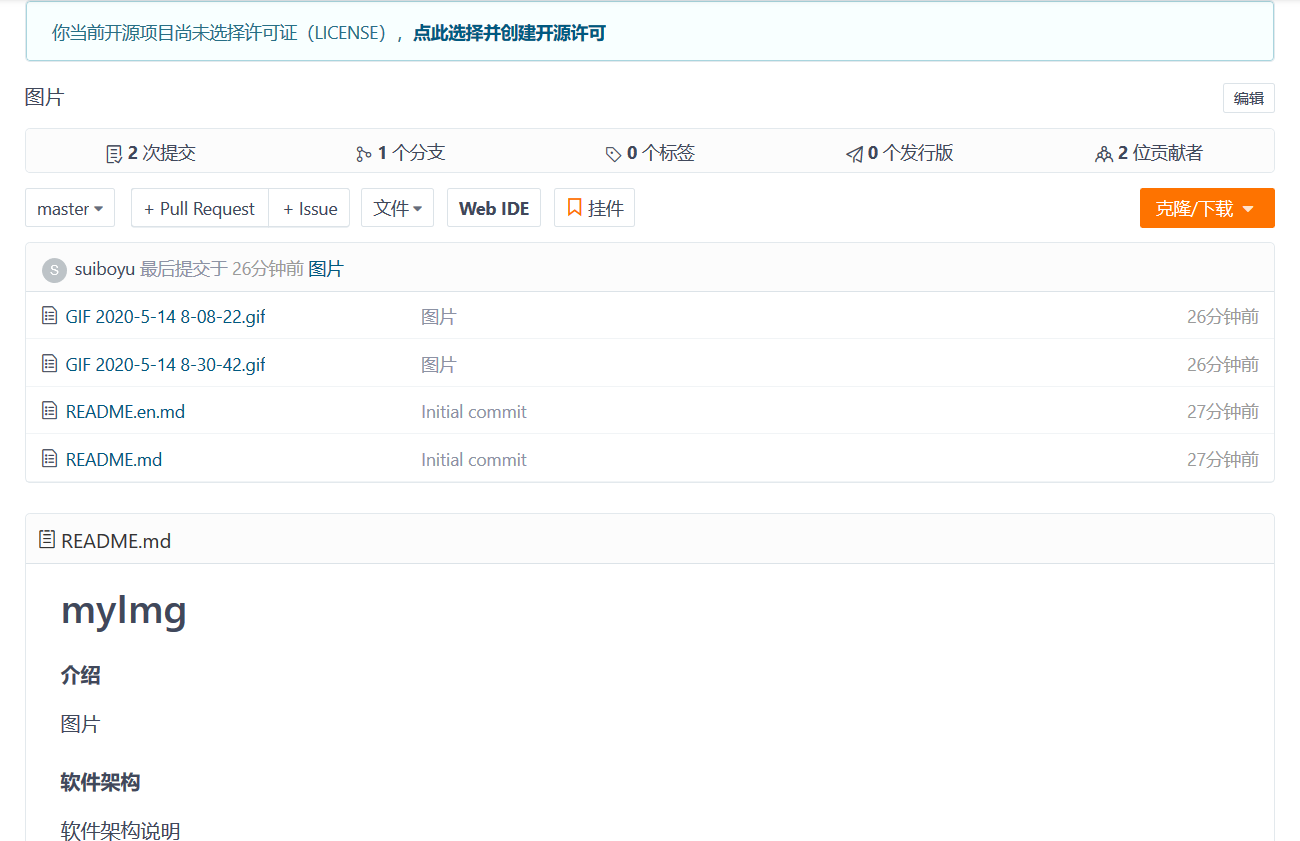Expand the master branch dropdown
Screen dimensions: 1300x841
pyautogui.click(x=70, y=208)
